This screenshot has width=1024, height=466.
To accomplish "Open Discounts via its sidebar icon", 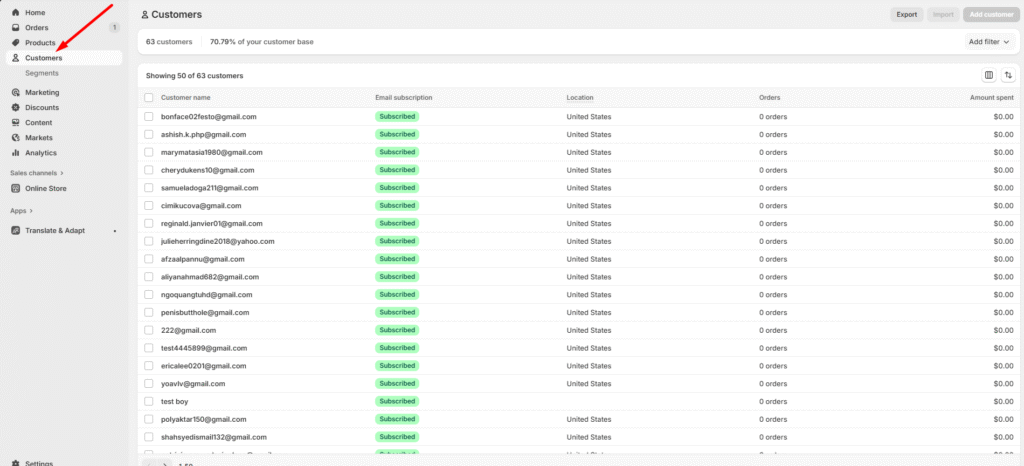I will tap(15, 107).
